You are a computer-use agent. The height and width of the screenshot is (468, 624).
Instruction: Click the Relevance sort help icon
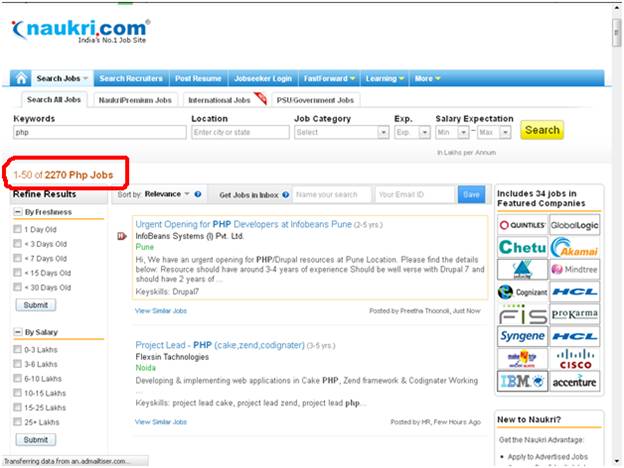click(x=198, y=195)
